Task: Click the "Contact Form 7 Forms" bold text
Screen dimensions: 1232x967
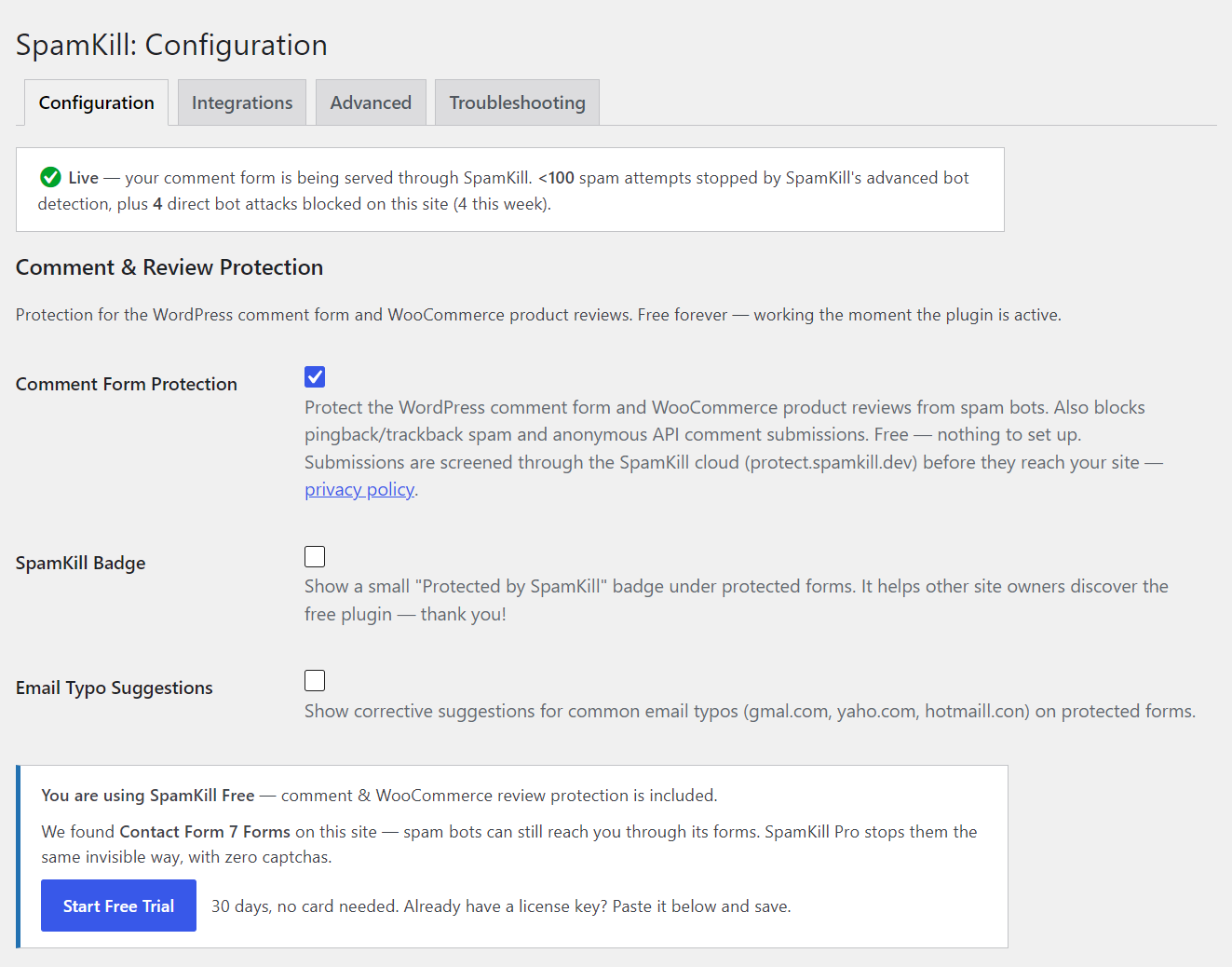Action: (205, 832)
